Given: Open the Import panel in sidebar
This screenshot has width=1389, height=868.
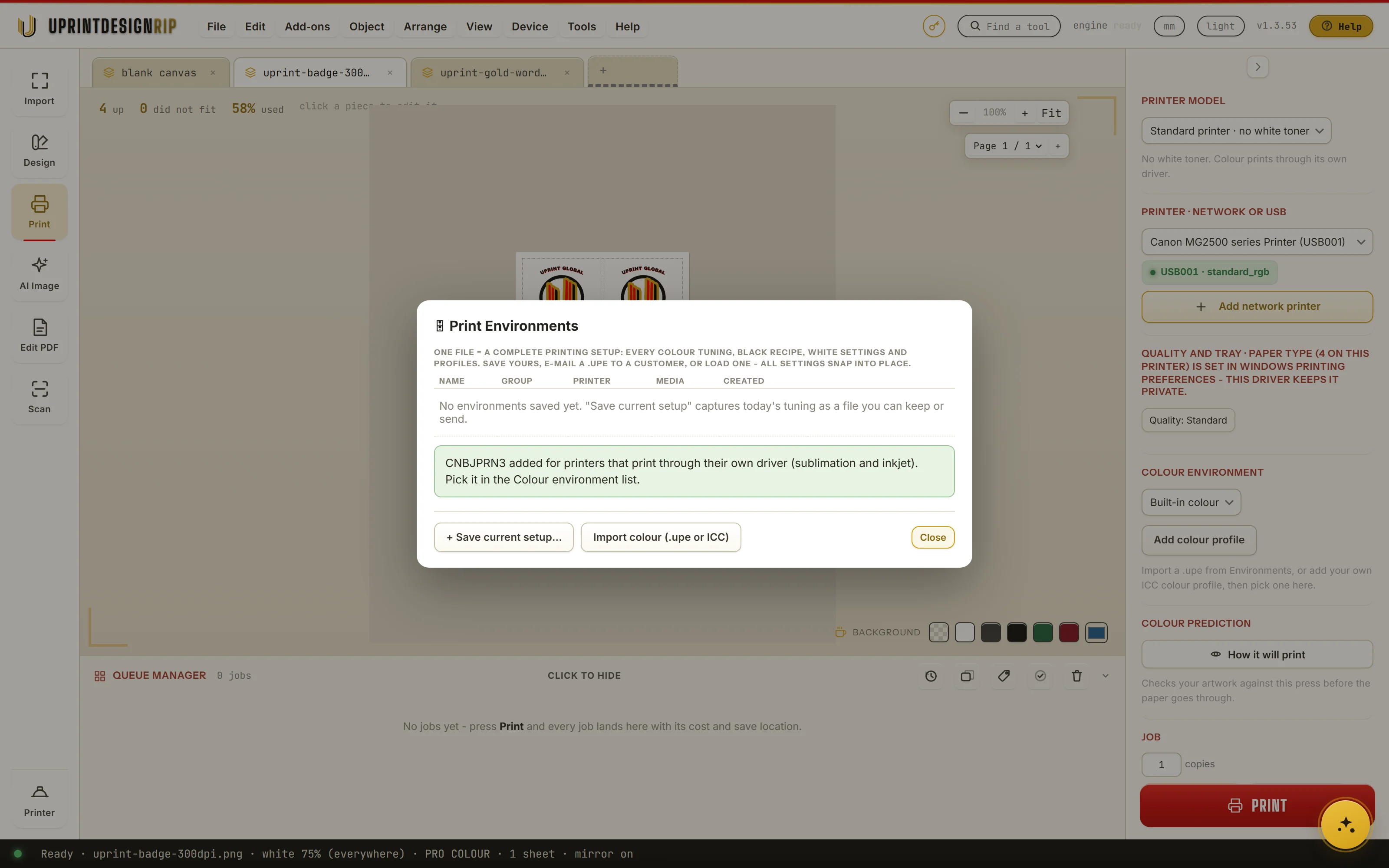Looking at the screenshot, I should 39,89.
